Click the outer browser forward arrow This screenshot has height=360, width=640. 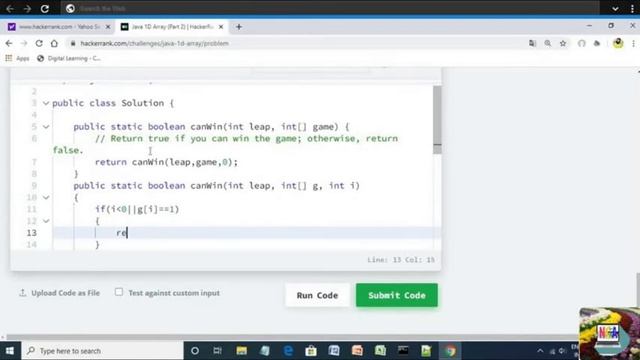(x=27, y=8)
